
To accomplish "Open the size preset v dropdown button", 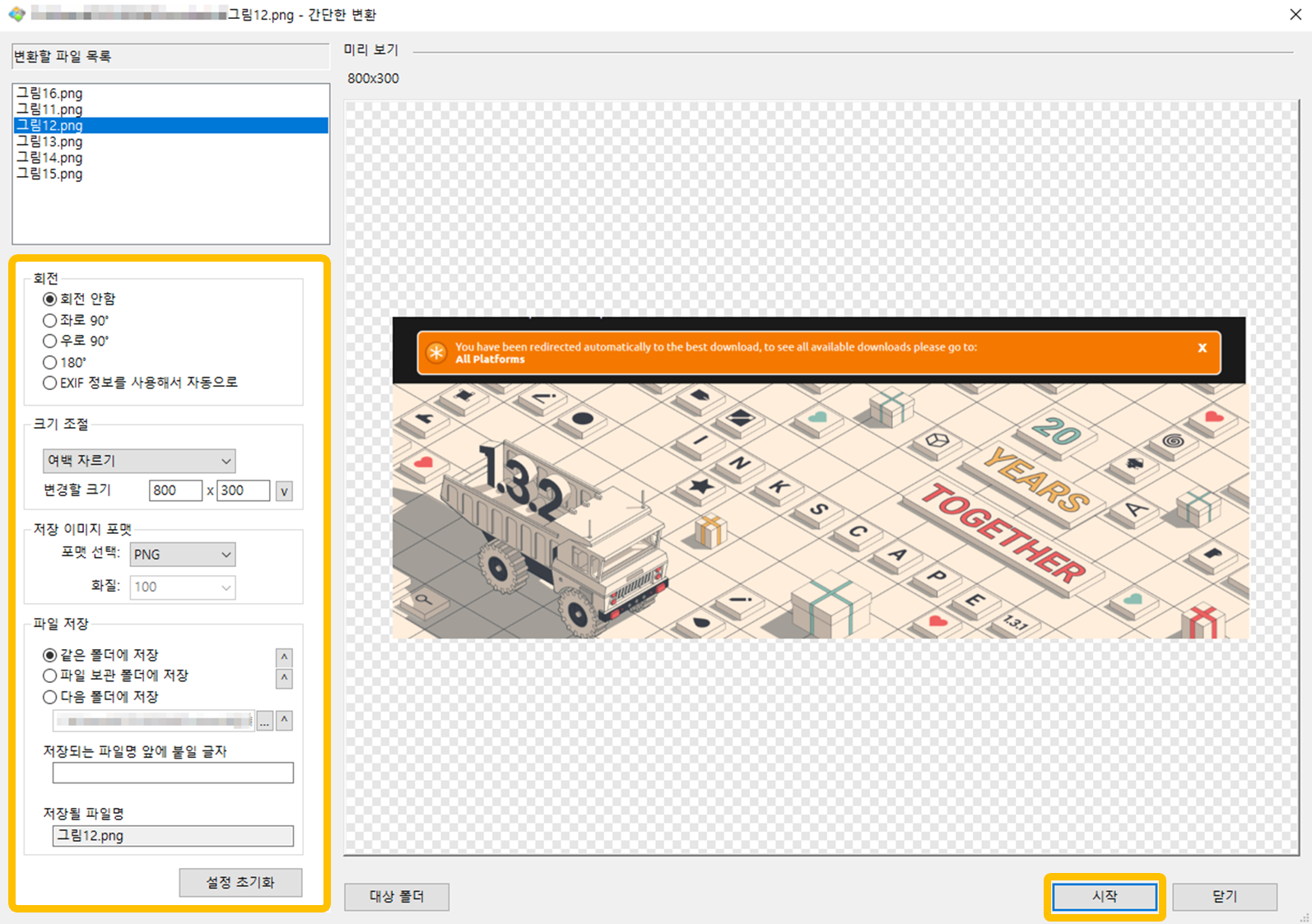I will (284, 491).
